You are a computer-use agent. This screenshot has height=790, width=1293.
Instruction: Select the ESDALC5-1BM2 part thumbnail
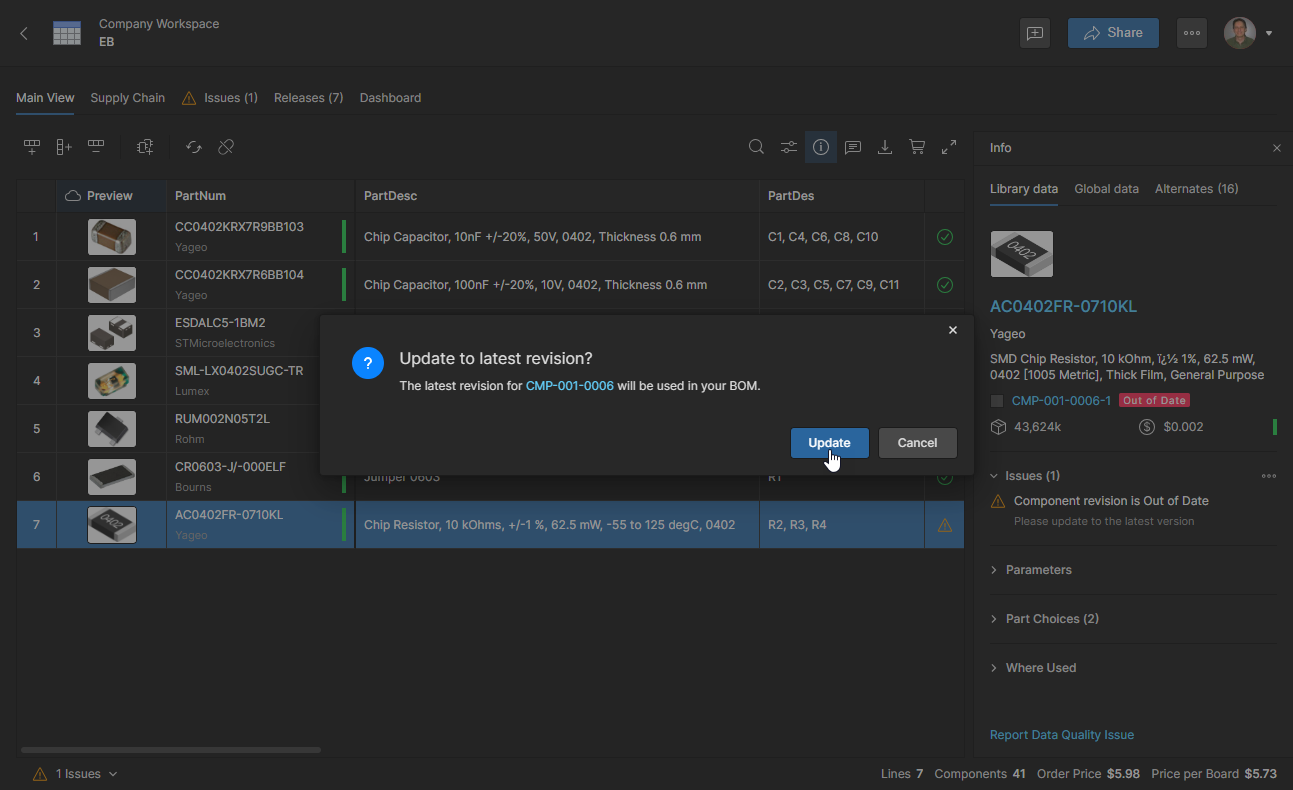coord(112,333)
